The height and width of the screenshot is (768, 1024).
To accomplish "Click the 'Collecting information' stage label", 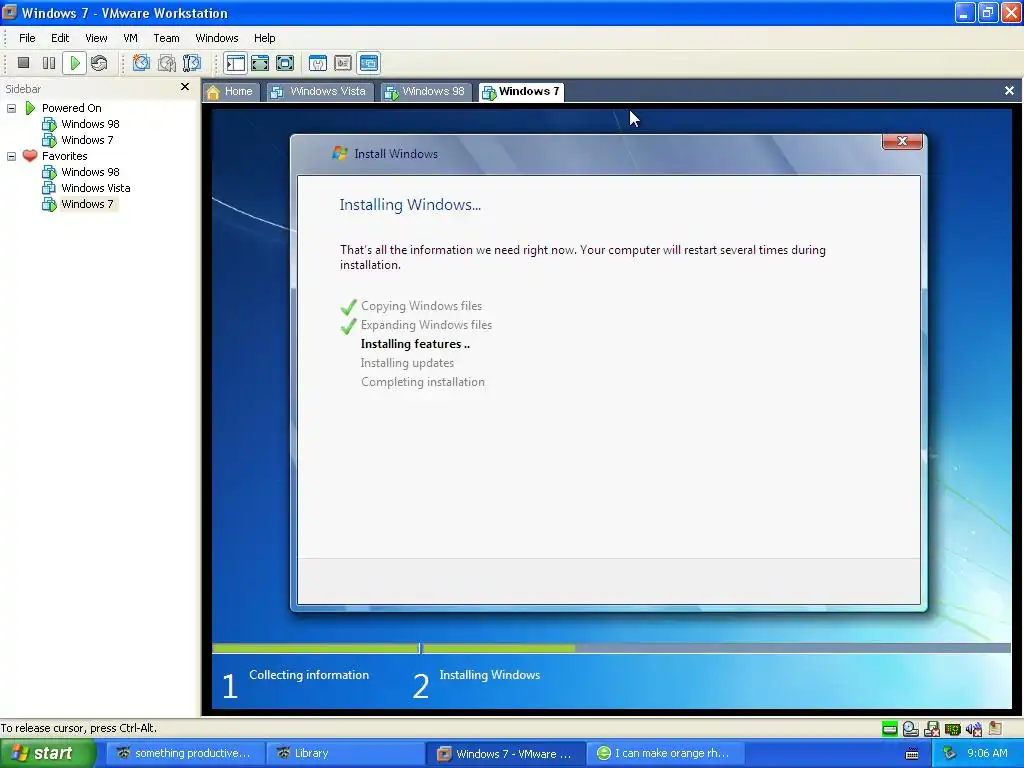I will tap(309, 675).
